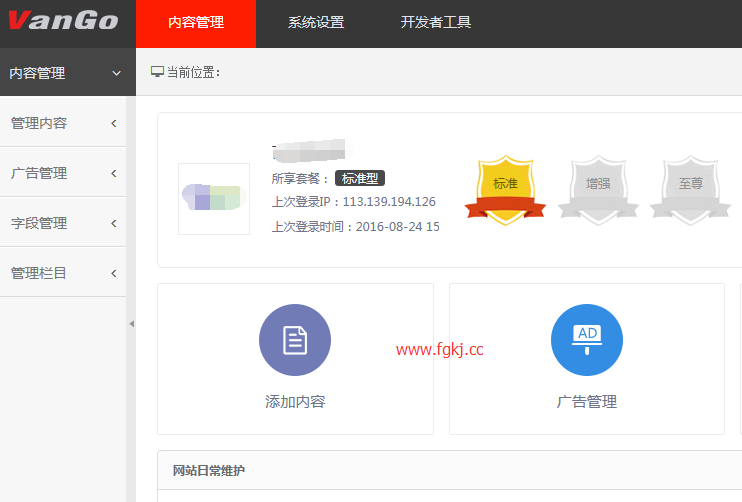Switch to the 内容管理 top tab
The image size is (742, 502).
(196, 23)
